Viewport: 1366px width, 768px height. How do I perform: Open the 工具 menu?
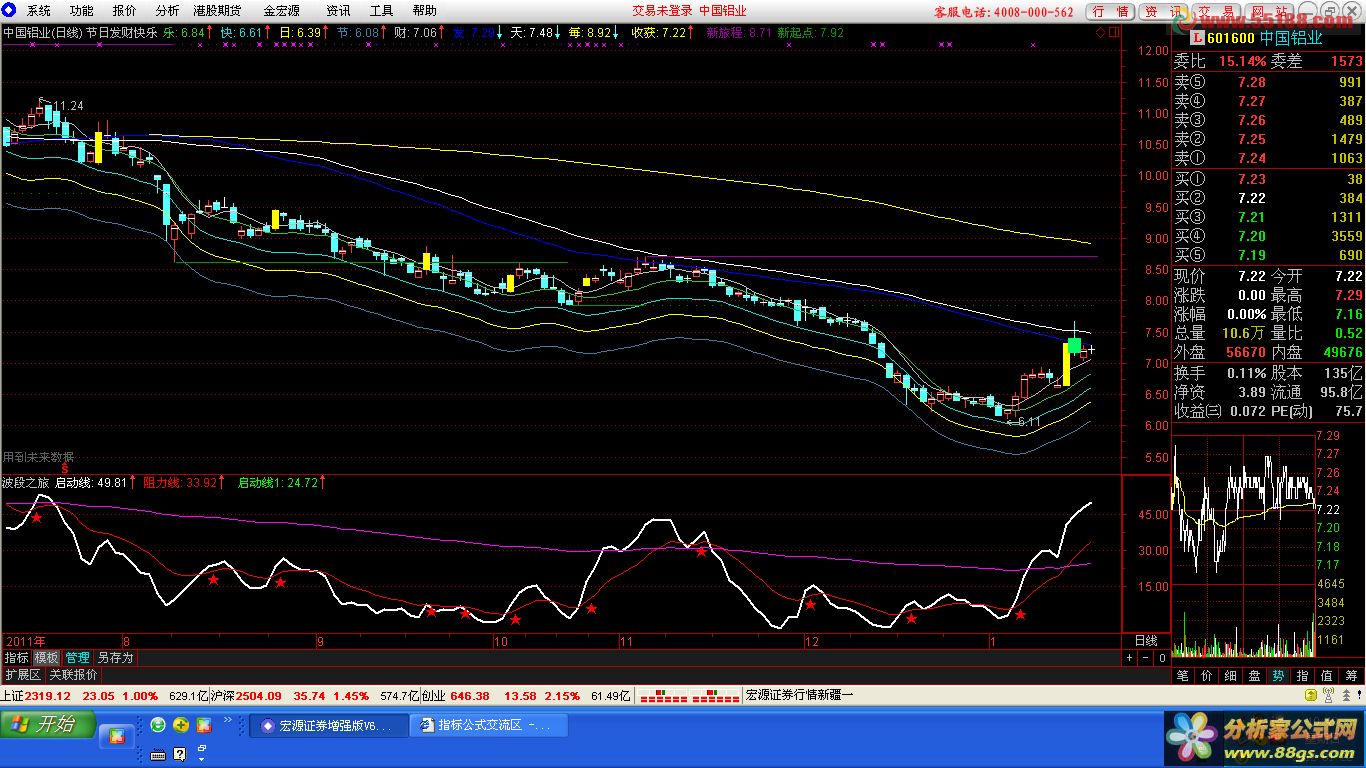(381, 11)
